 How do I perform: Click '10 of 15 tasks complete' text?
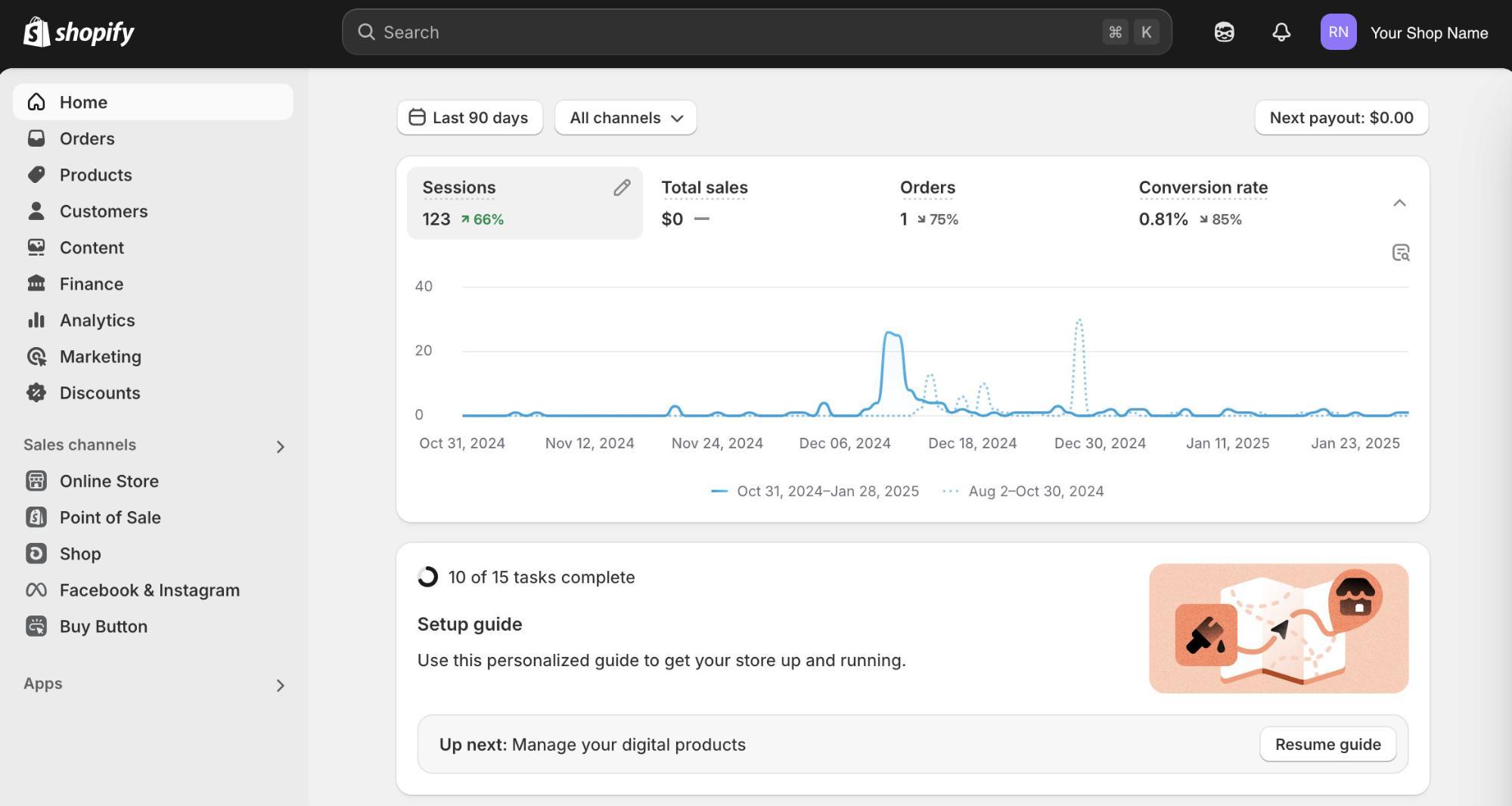click(542, 578)
